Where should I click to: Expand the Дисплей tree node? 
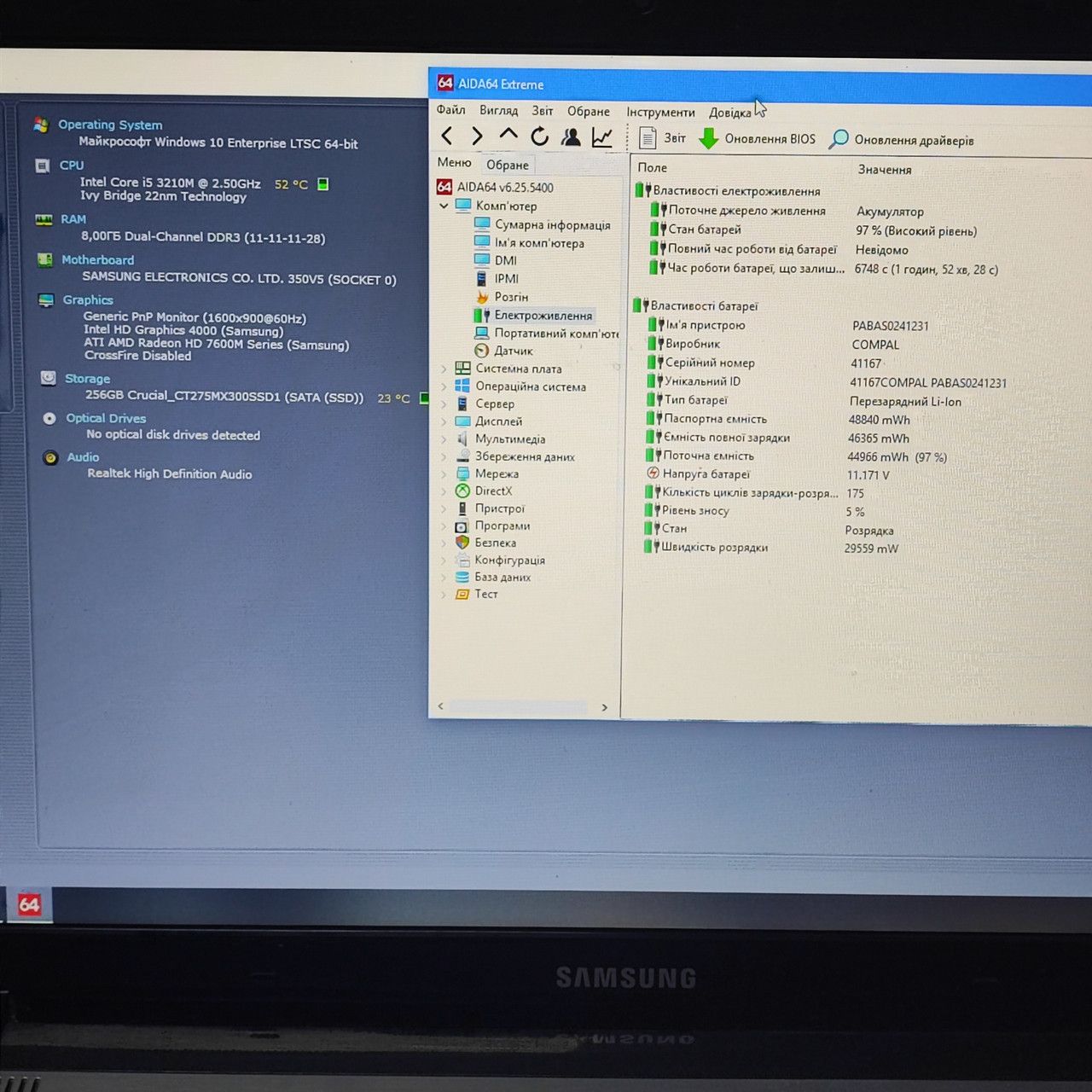[x=444, y=421]
